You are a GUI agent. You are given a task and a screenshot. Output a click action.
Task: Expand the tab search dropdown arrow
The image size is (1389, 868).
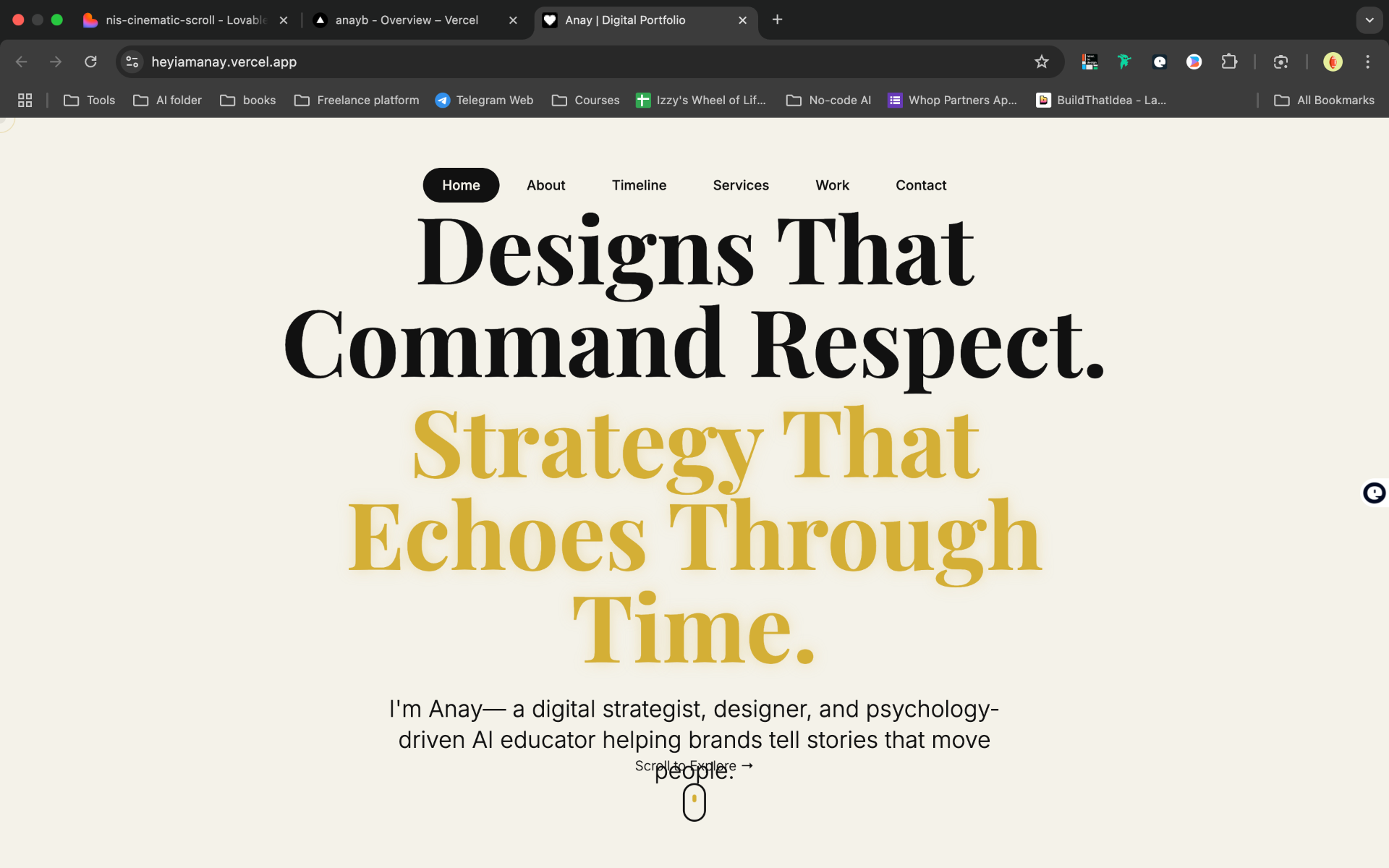(1369, 20)
